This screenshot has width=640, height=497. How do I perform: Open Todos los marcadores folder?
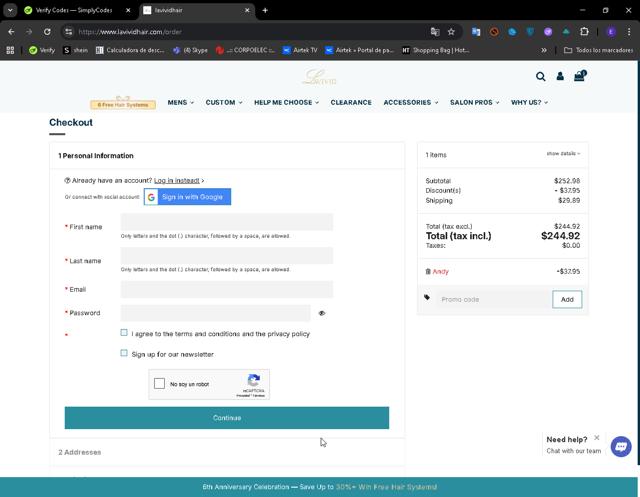tap(598, 50)
